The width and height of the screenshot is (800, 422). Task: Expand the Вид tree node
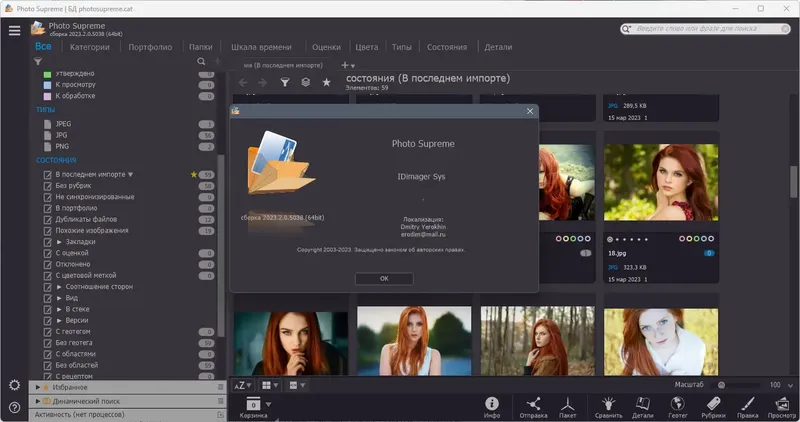59,298
